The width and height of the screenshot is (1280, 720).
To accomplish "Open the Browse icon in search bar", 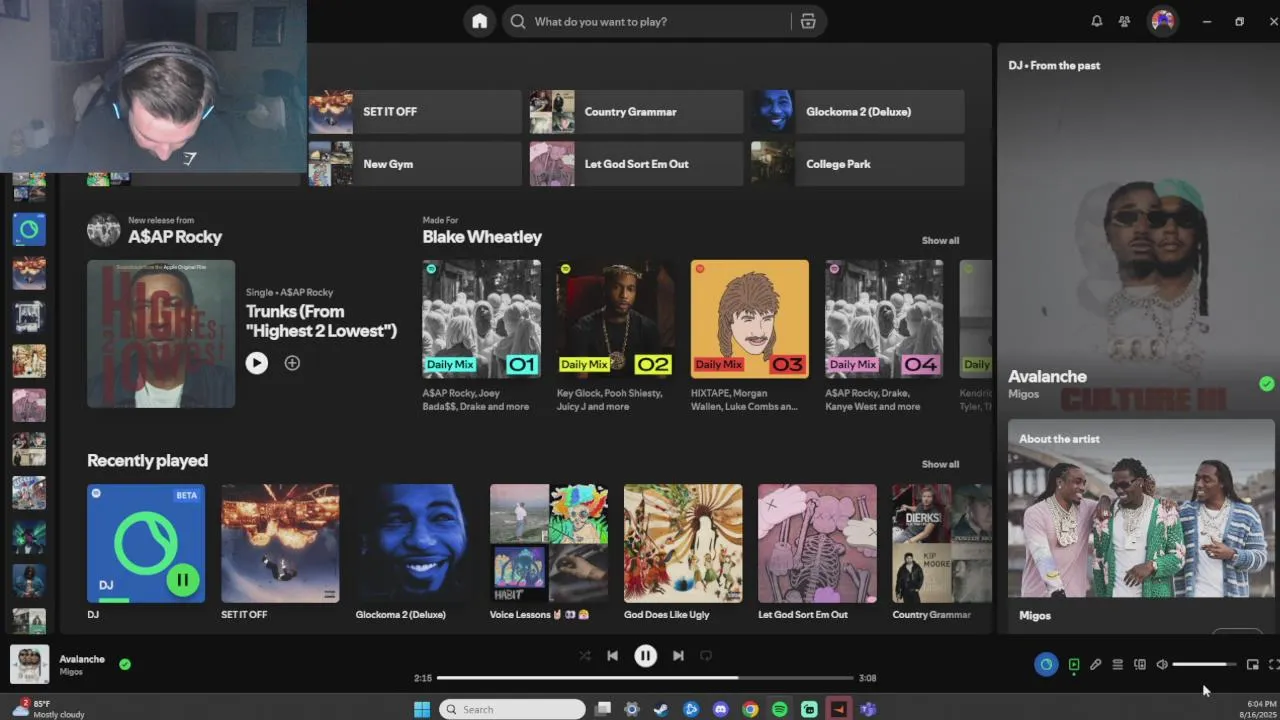I will 808,21.
